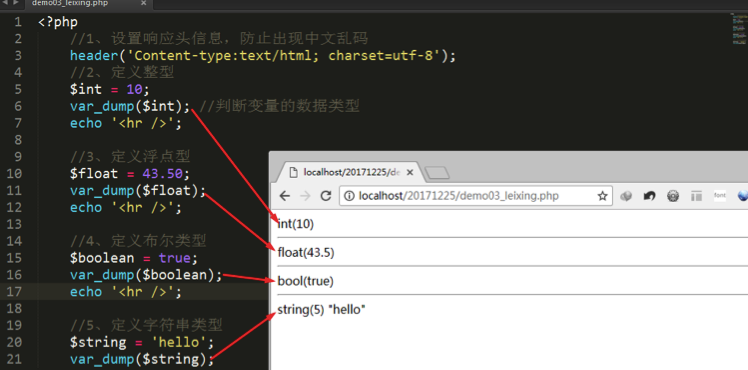Open a new Chrome tab
748x370 pixels.
pos(437,173)
